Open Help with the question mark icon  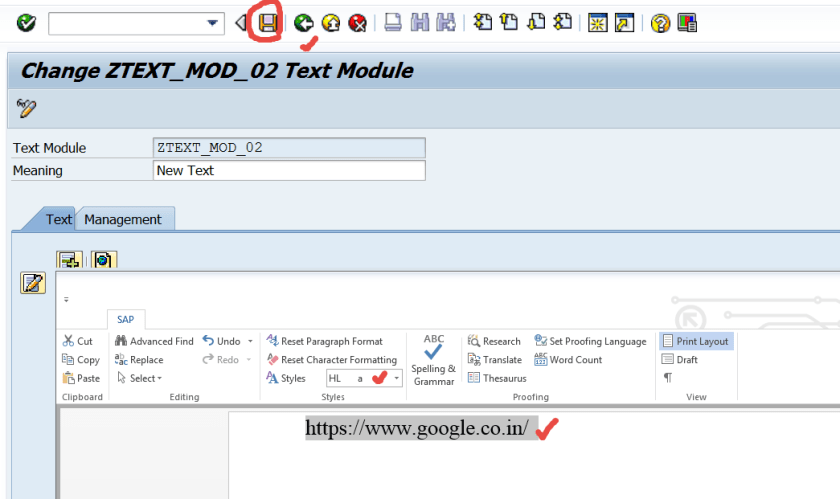tap(660, 23)
